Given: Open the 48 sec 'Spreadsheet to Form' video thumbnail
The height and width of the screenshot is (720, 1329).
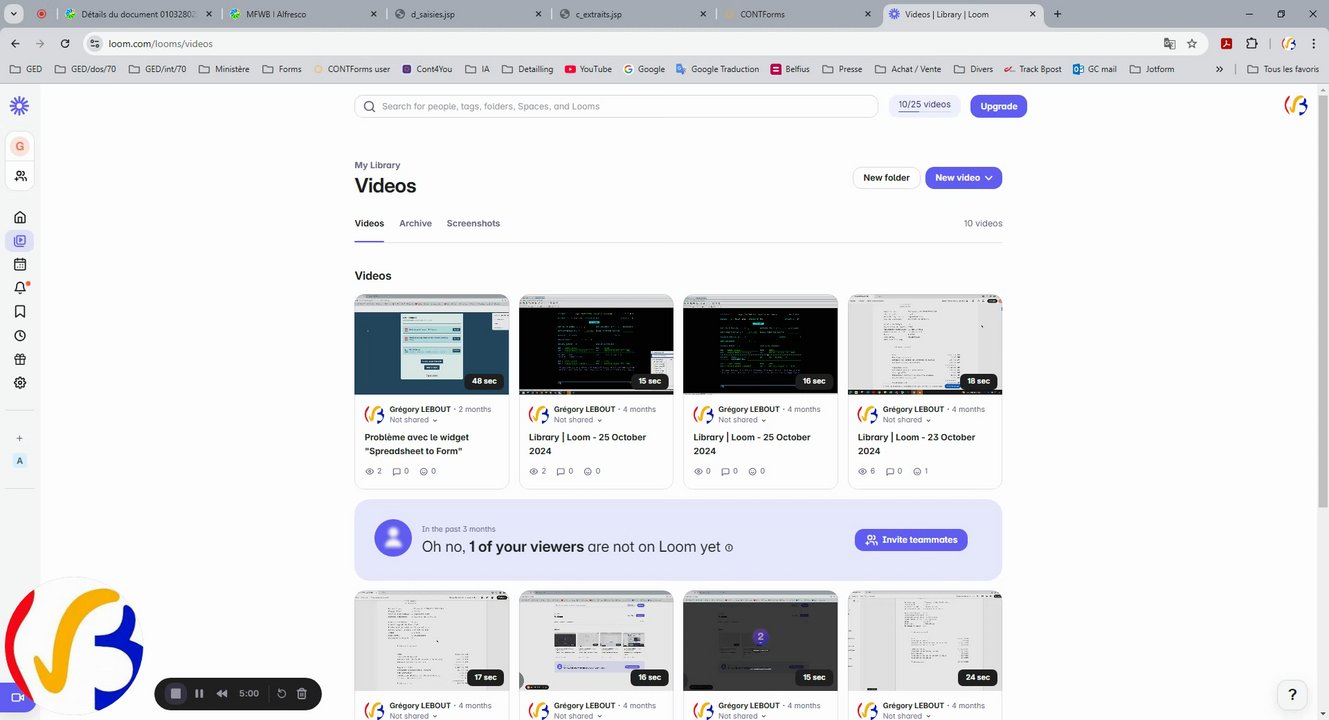Looking at the screenshot, I should pos(431,344).
